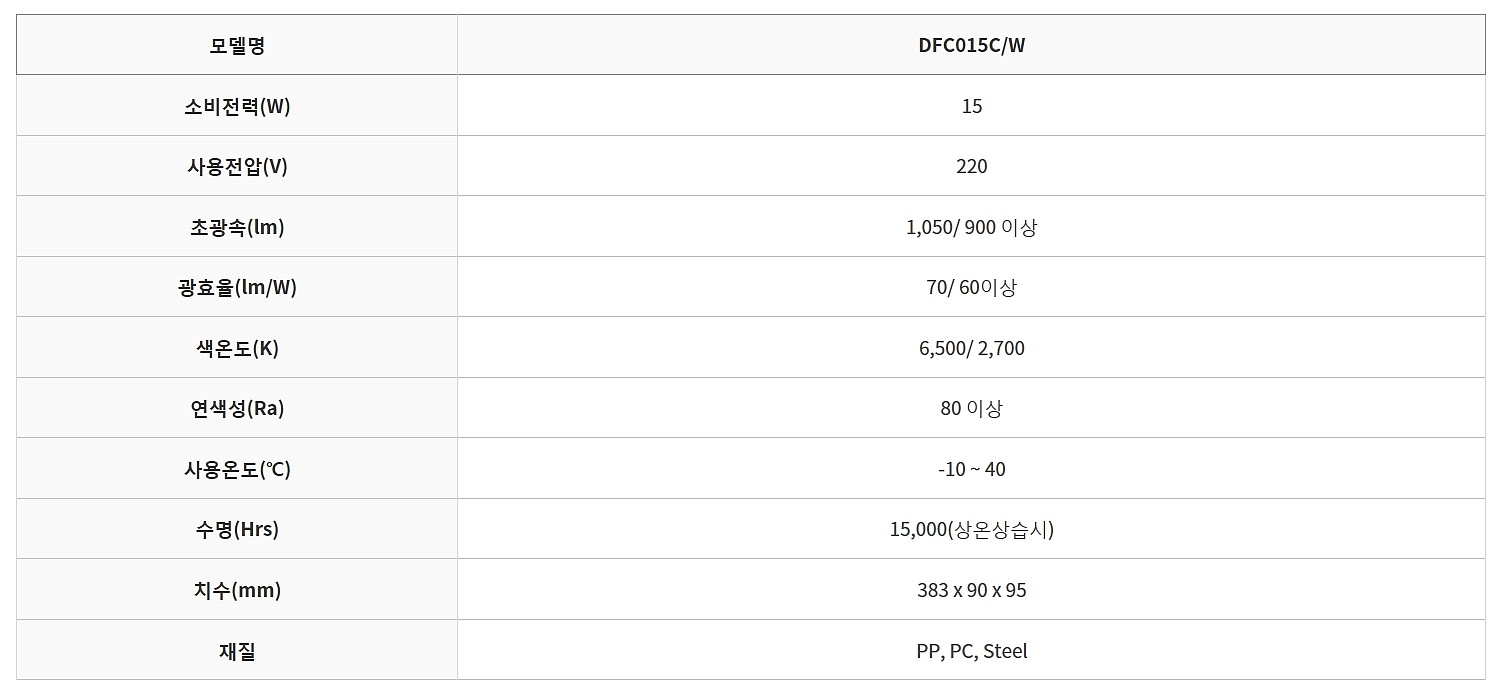The width and height of the screenshot is (1499, 700).
Task: Select the power value 15
Action: point(971,106)
